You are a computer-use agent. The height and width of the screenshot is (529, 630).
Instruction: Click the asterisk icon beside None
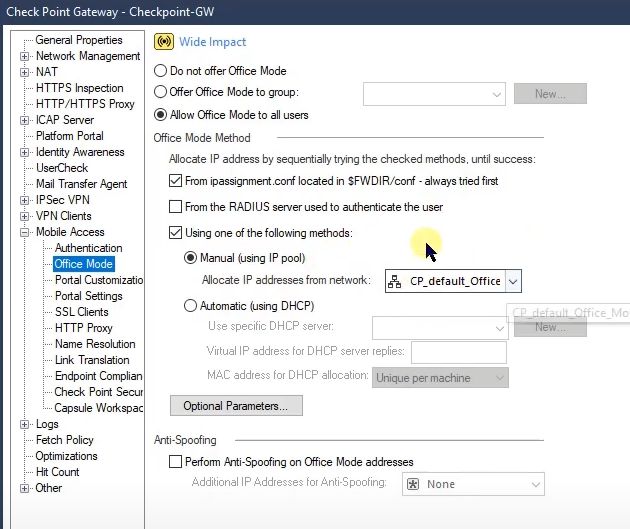[x=413, y=484]
